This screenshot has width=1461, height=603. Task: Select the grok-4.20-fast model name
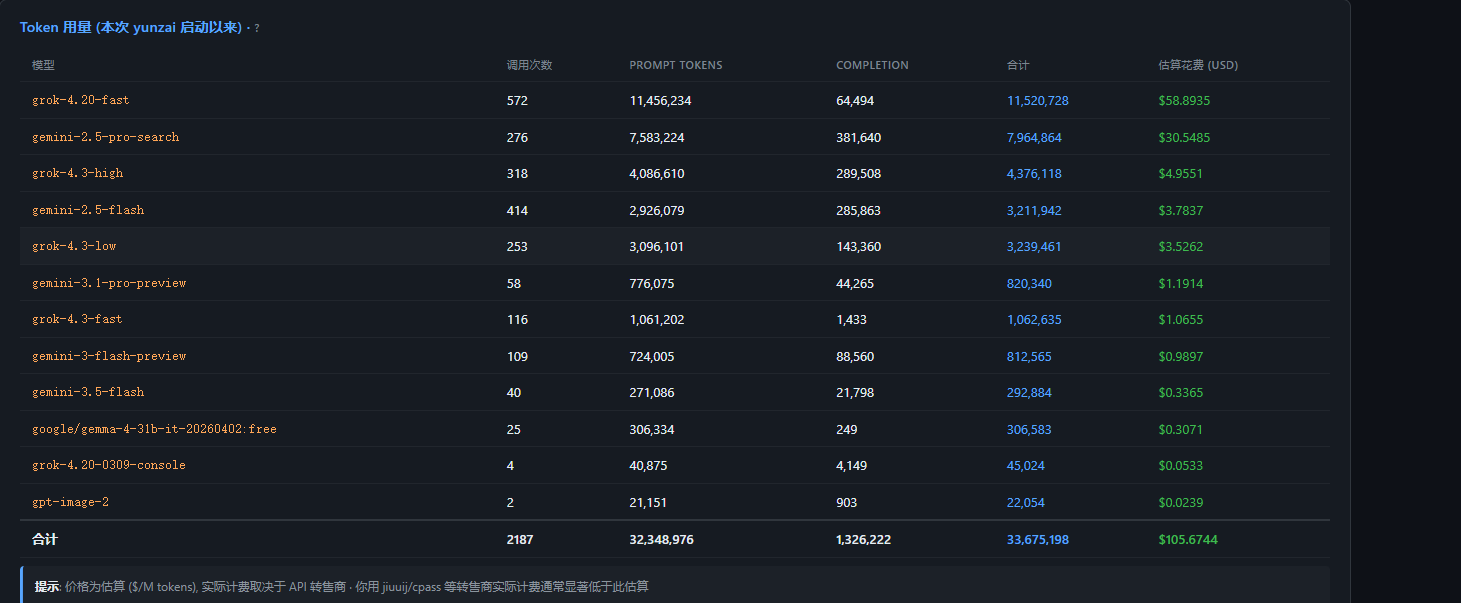click(x=80, y=100)
